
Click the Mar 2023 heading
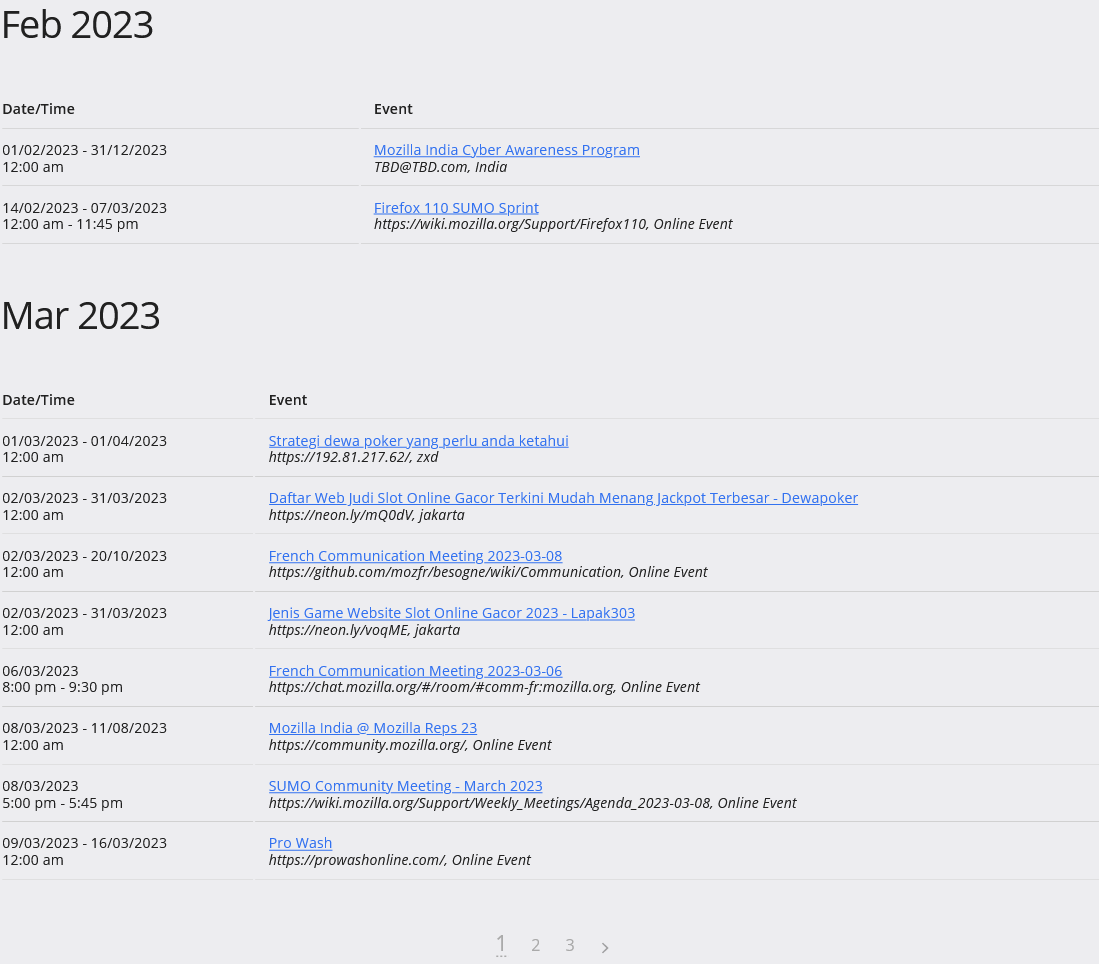pos(81,316)
